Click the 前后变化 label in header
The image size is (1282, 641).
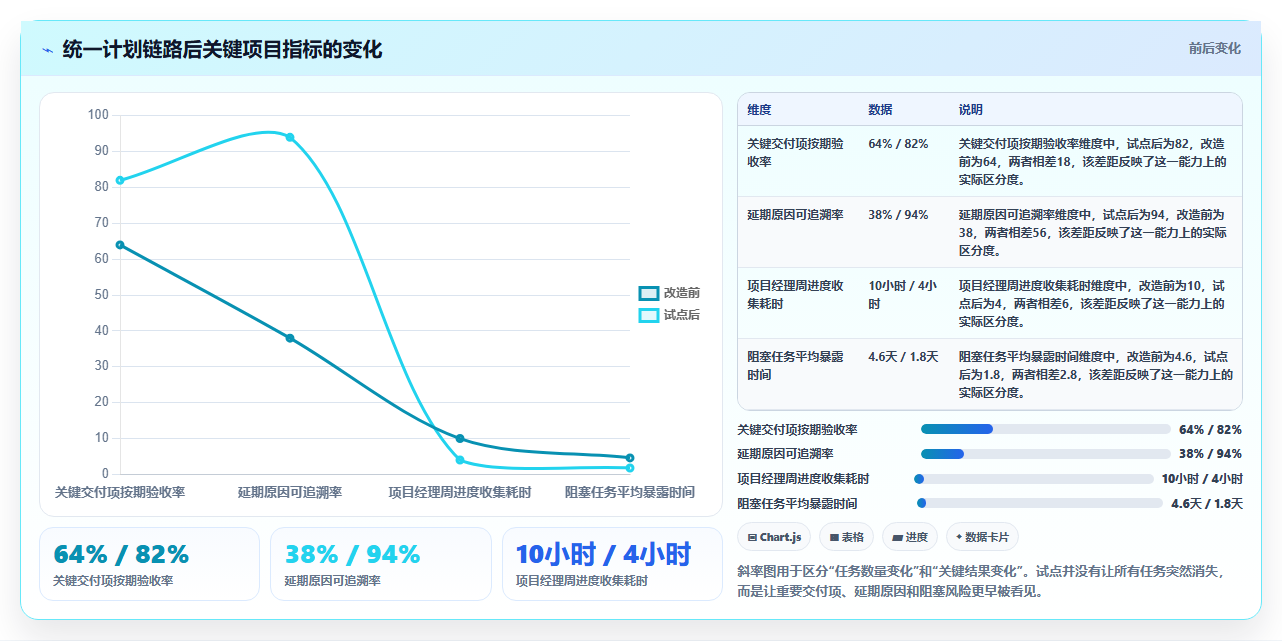point(1214,48)
